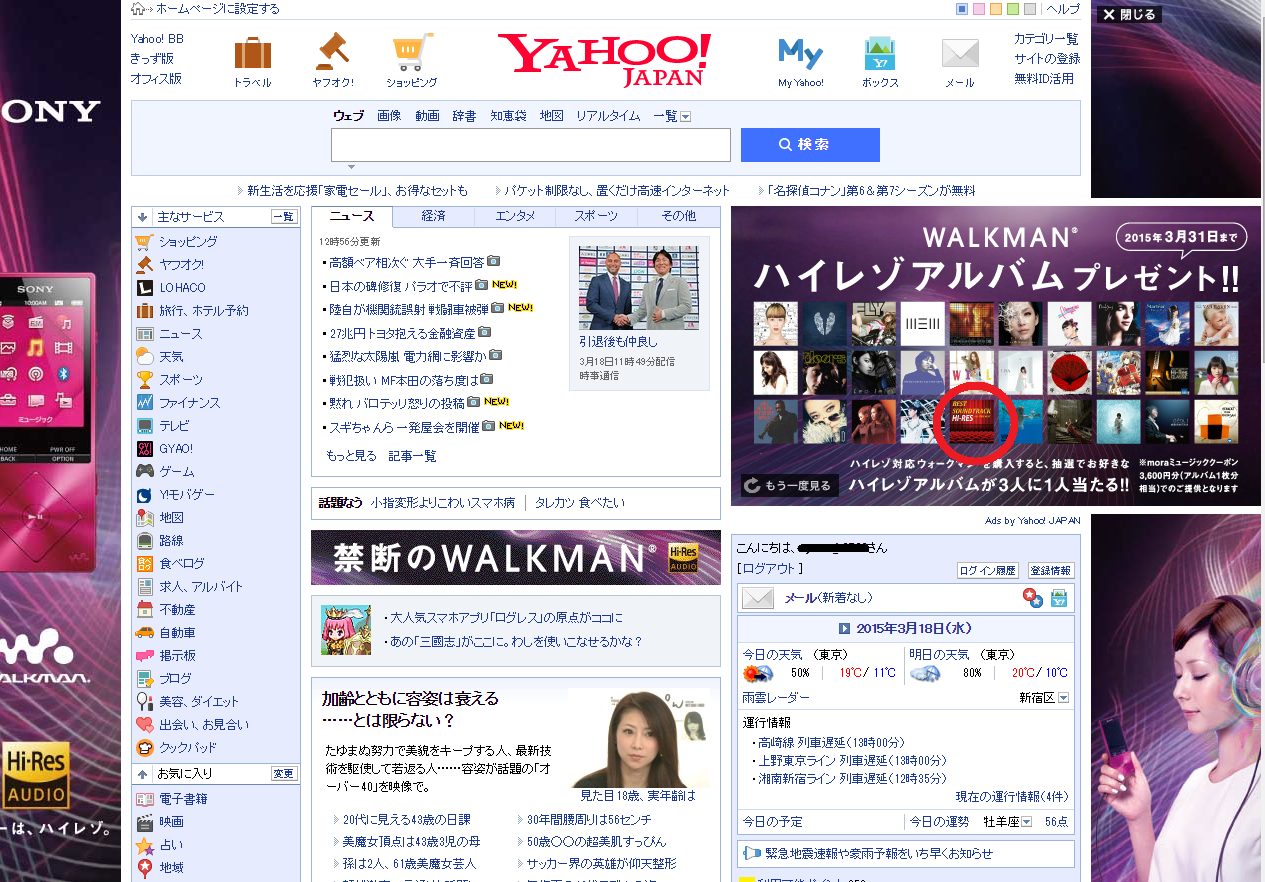Select the orange page theme color swatch
1265x882 pixels.
coord(996,9)
